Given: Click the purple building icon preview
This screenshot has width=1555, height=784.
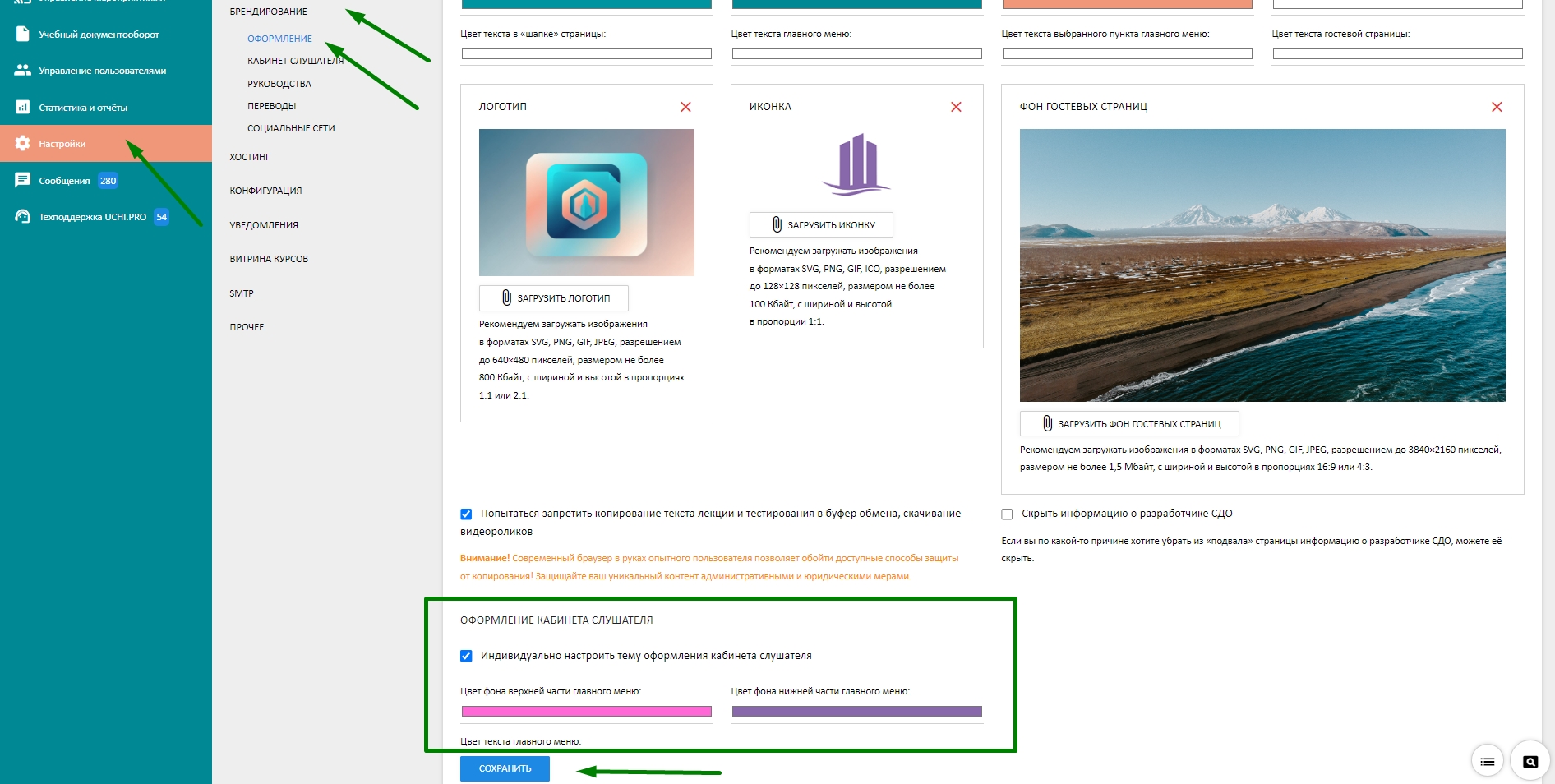Looking at the screenshot, I should [x=856, y=164].
